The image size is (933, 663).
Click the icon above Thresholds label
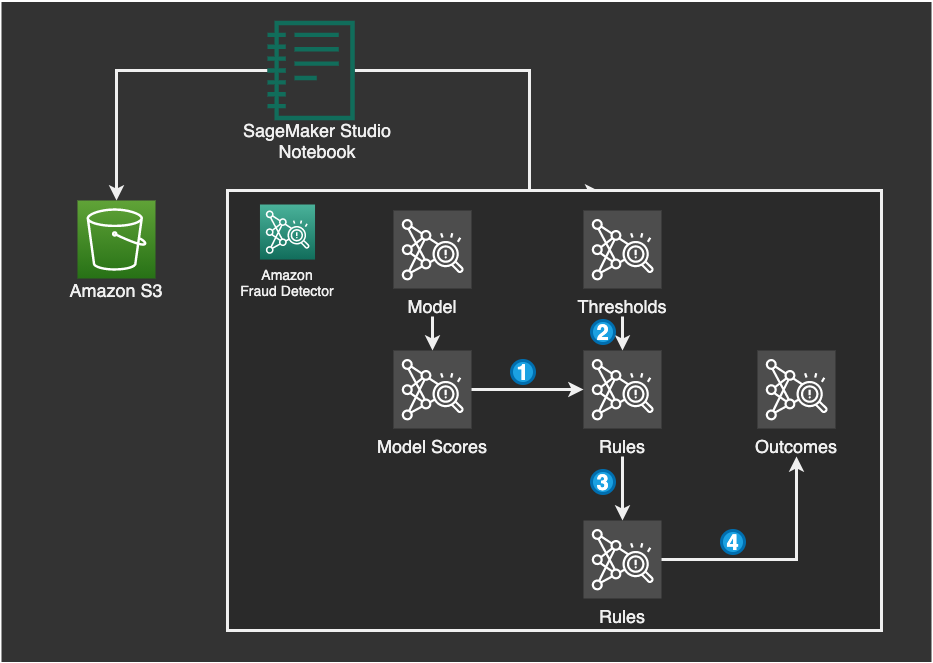(x=622, y=249)
